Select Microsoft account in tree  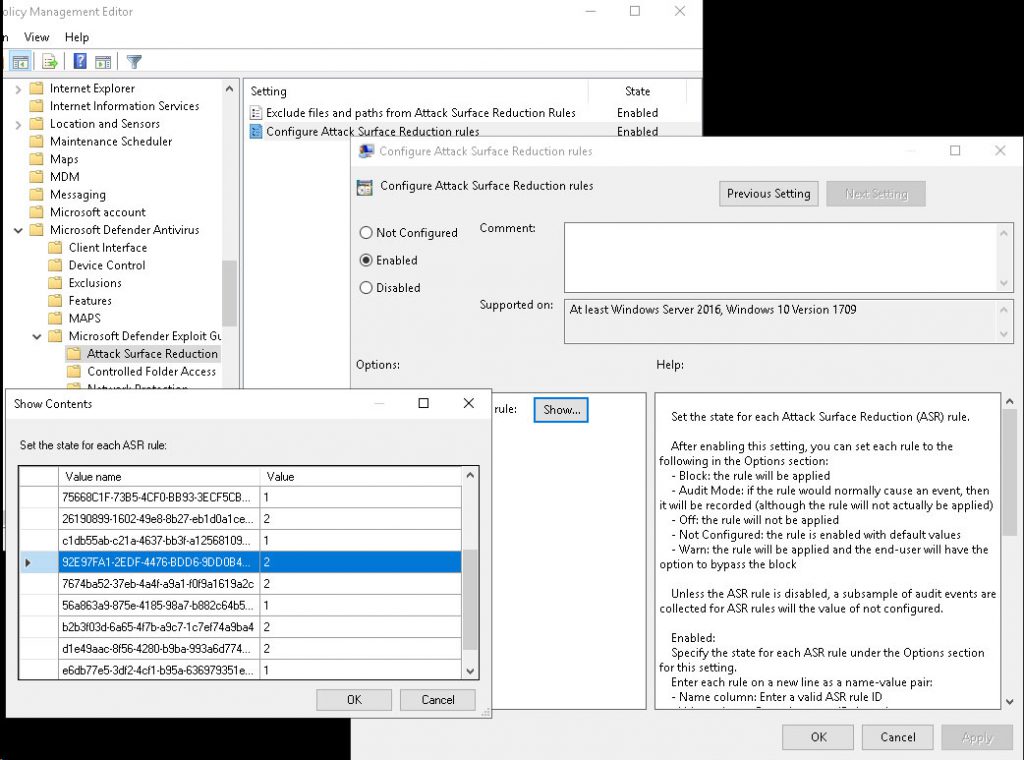point(98,212)
